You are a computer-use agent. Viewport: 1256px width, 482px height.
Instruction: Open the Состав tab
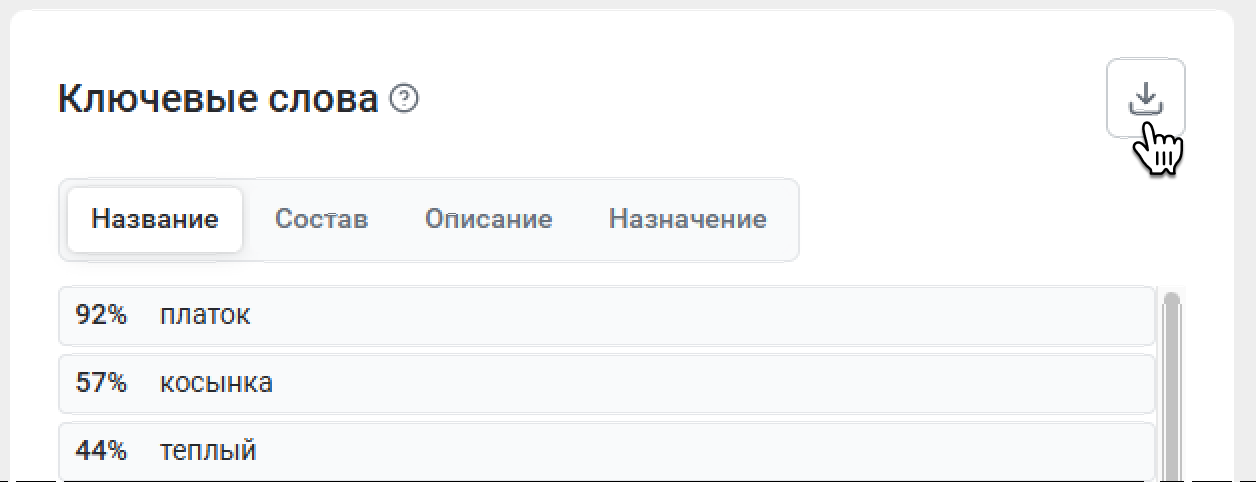click(x=321, y=219)
